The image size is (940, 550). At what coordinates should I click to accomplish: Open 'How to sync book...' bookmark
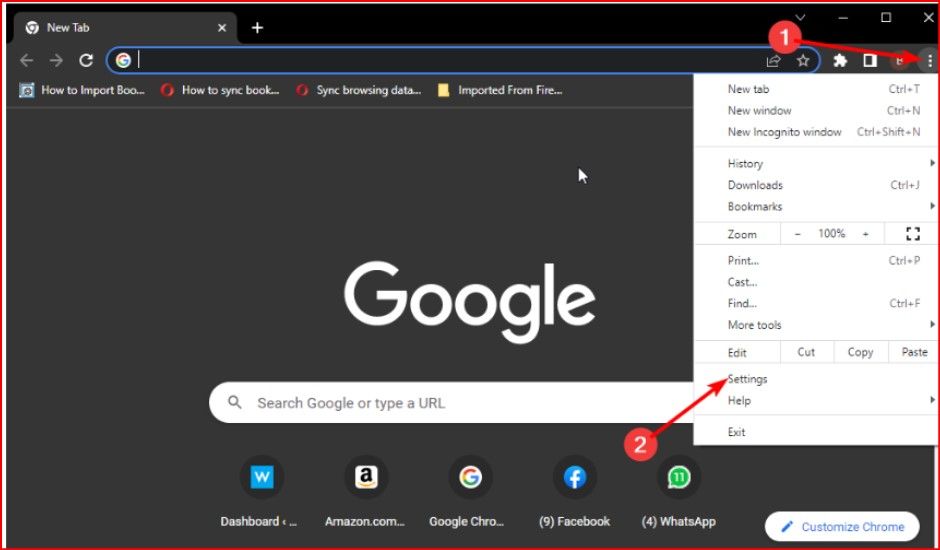220,91
